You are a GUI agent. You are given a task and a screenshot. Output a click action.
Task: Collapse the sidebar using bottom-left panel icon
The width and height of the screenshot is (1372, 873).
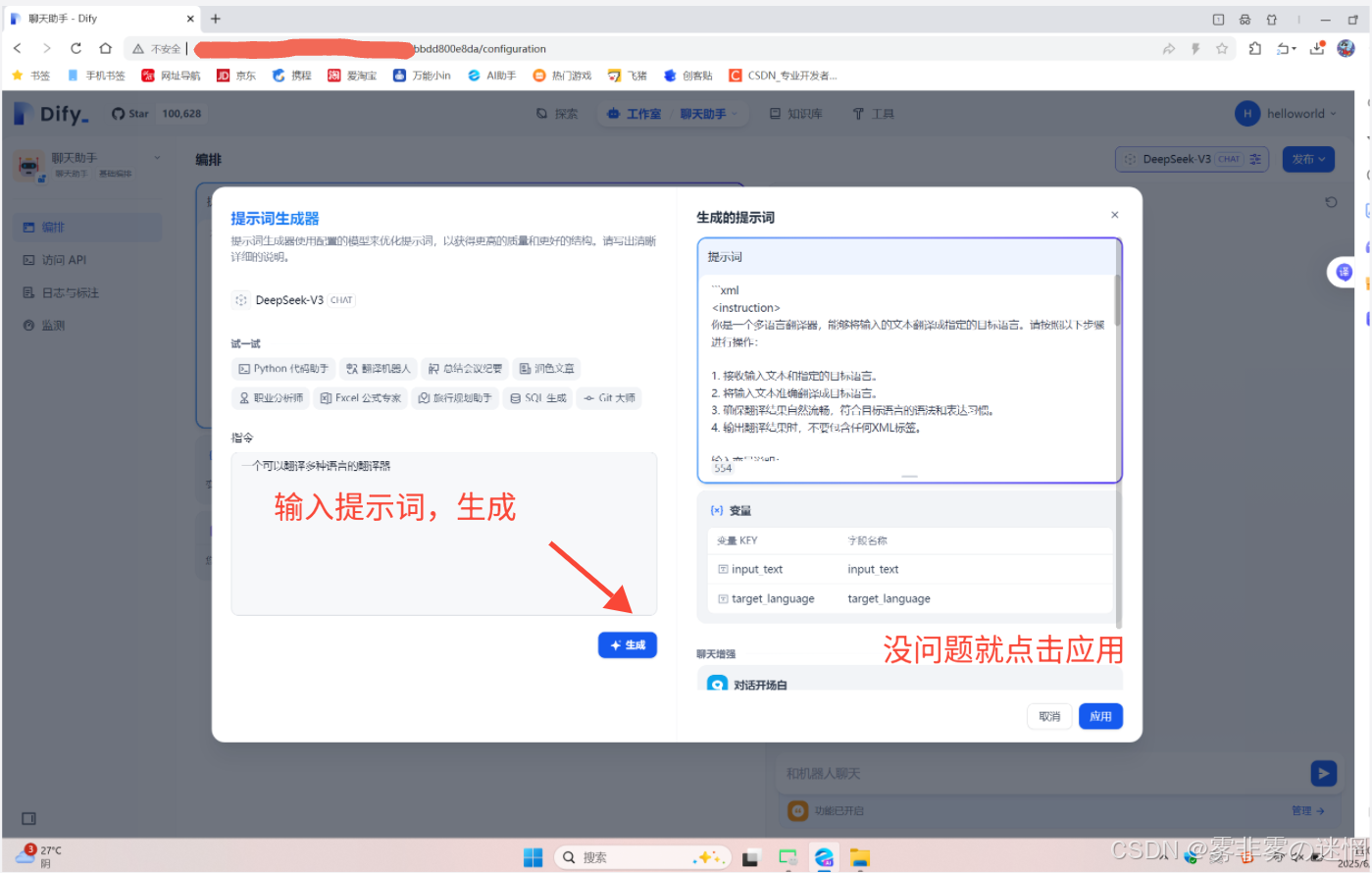pos(28,818)
